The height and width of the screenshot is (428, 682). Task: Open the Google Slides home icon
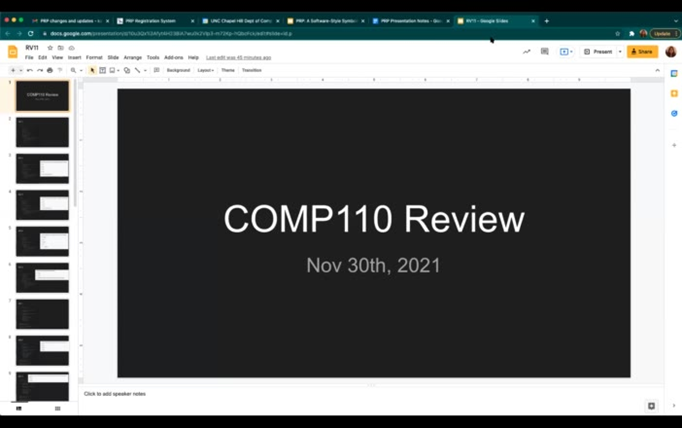13,52
